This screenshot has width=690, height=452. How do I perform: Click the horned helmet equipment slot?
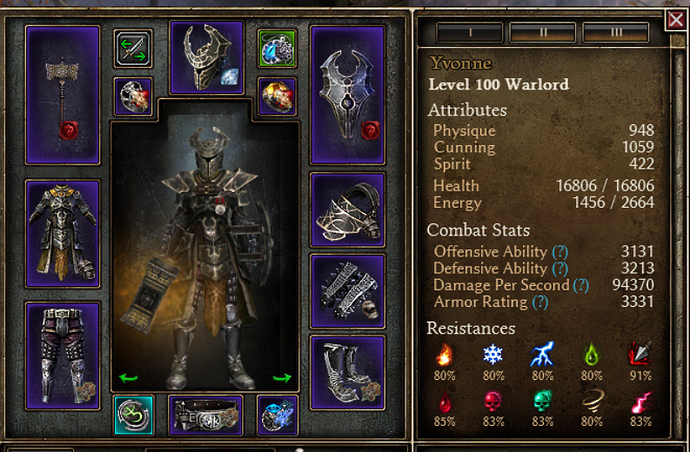(206, 57)
